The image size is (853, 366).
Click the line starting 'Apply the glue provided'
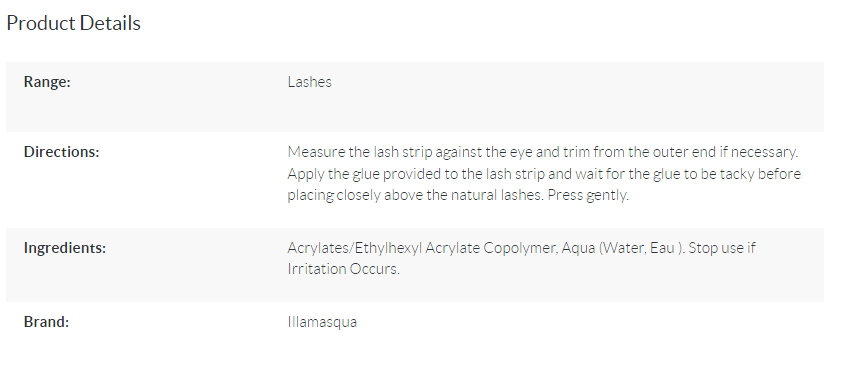(544, 173)
